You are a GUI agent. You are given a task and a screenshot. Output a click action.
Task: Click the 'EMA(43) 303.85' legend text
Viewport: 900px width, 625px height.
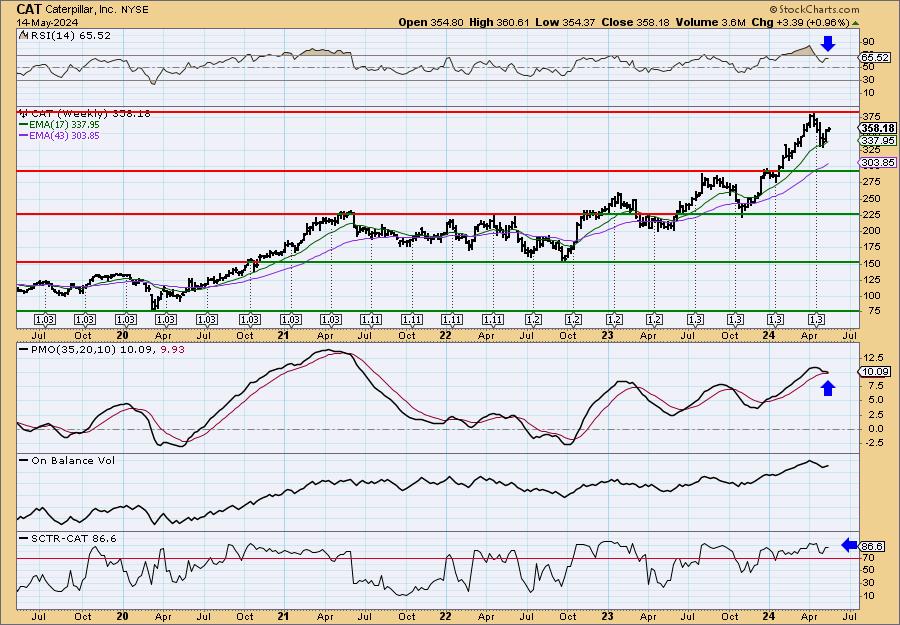click(65, 135)
